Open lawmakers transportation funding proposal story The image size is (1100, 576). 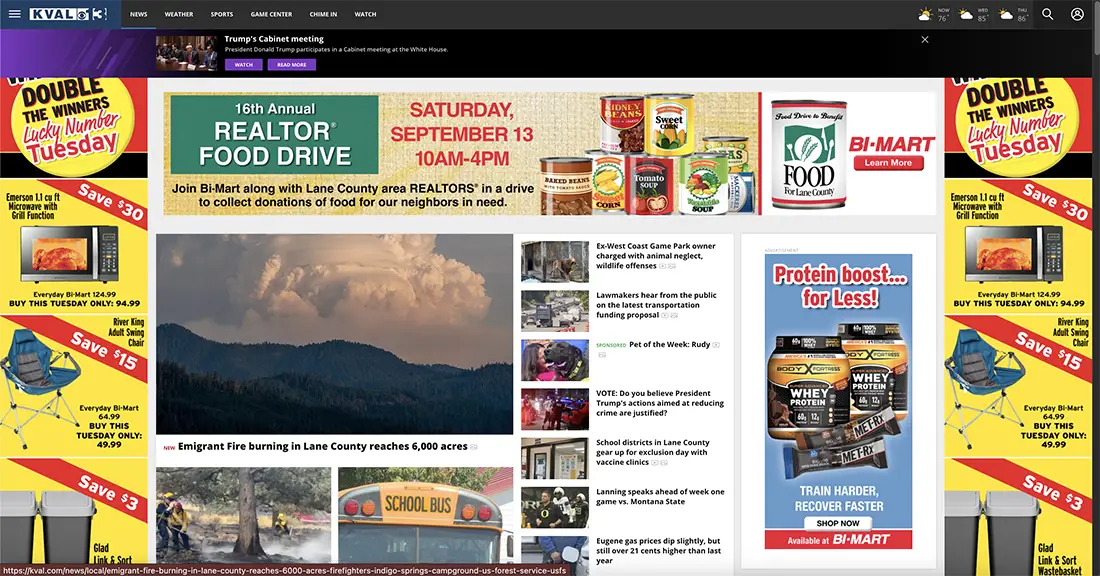[x=657, y=305]
